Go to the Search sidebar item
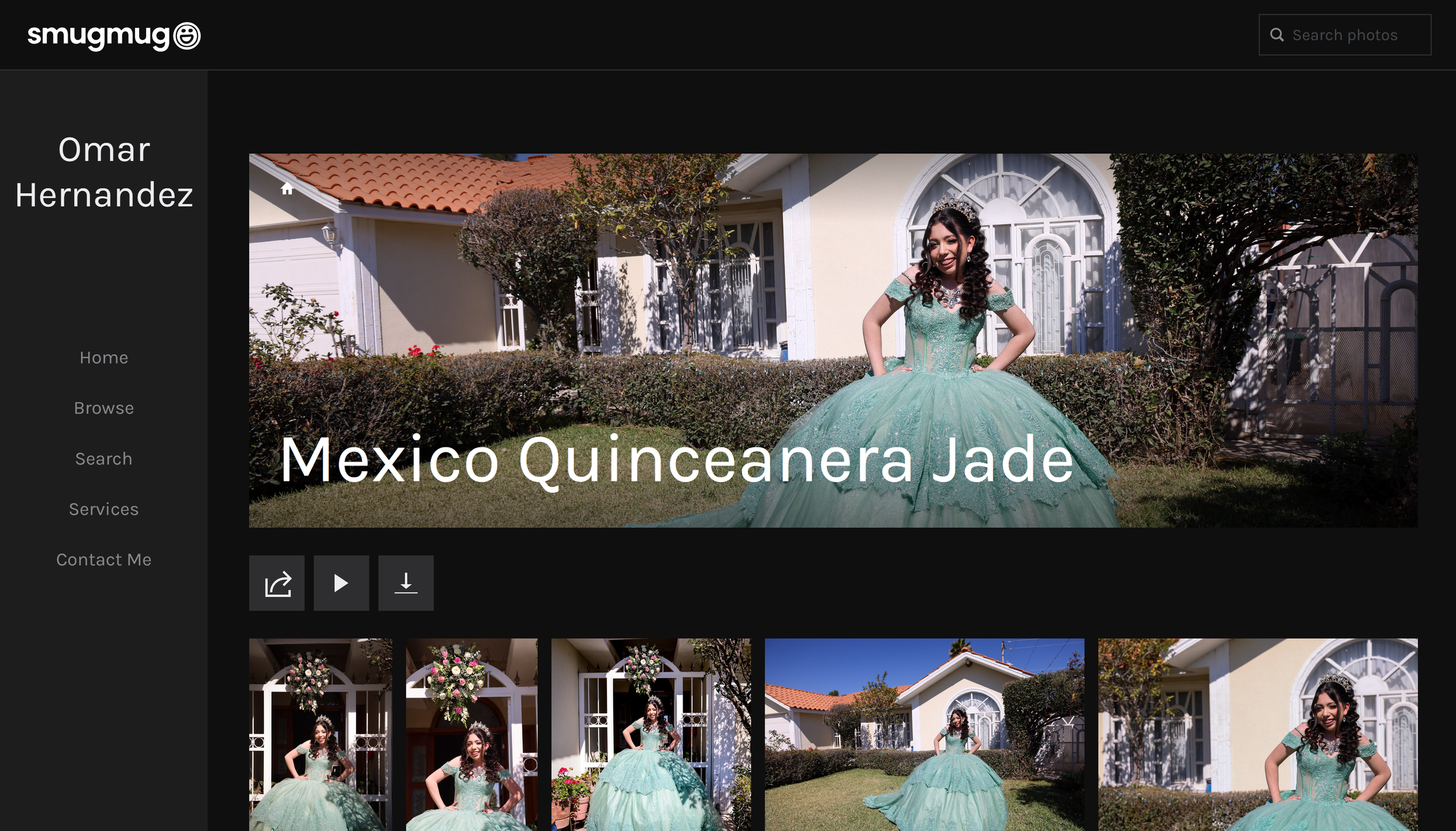The width and height of the screenshot is (1456, 831). pos(104,459)
